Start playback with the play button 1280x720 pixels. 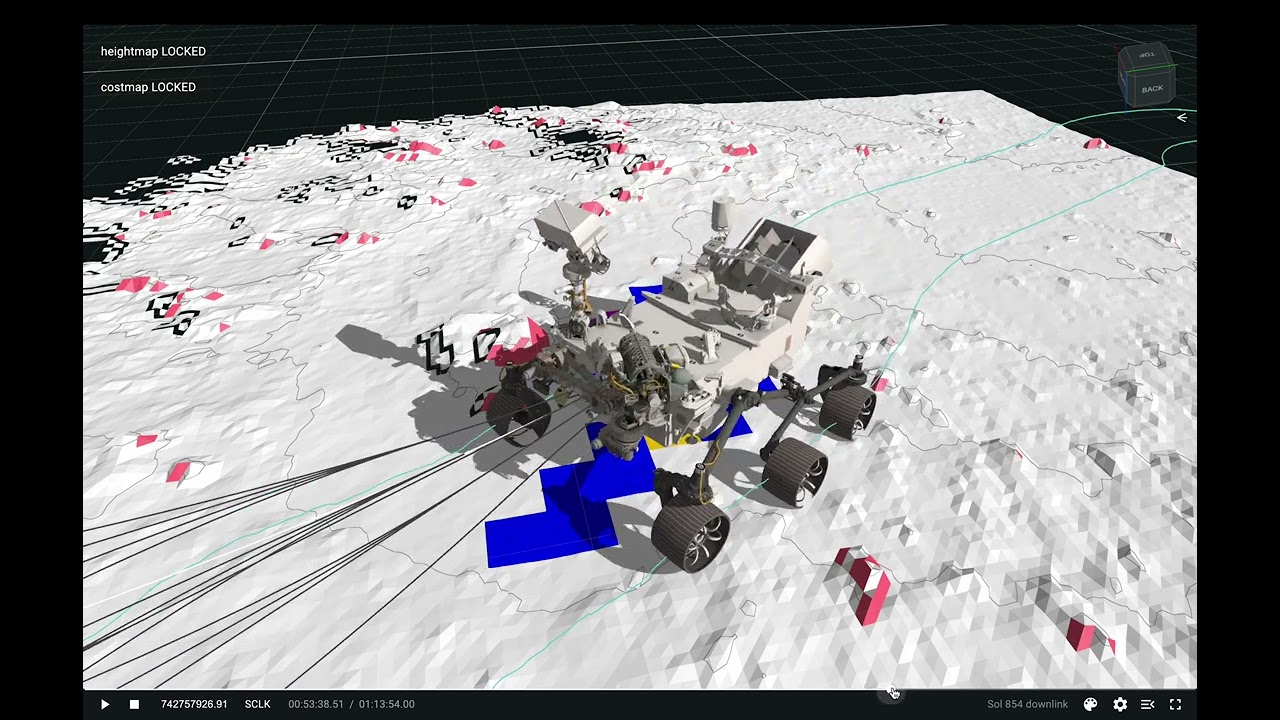(x=105, y=704)
